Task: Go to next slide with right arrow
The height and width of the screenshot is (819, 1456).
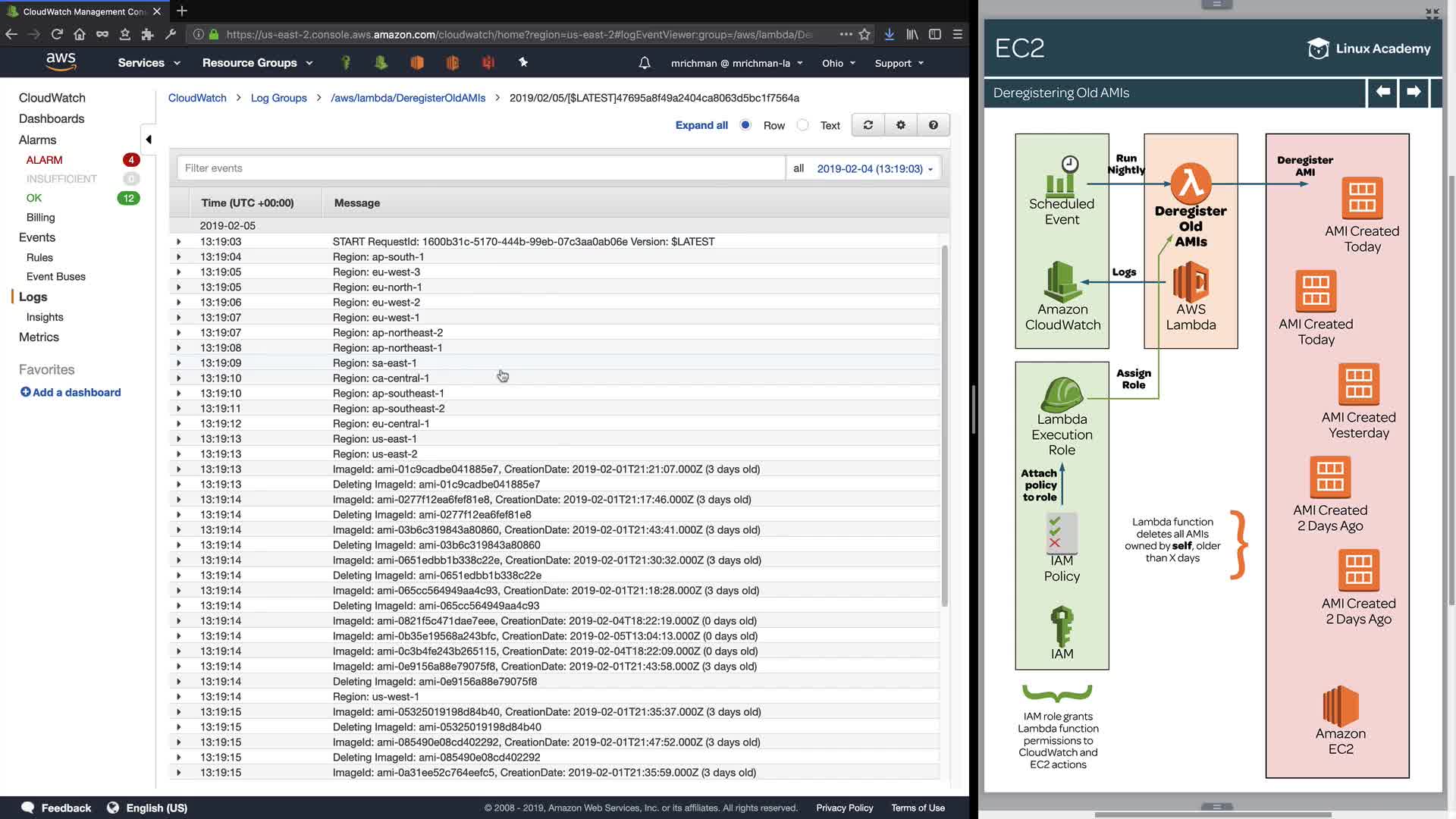Action: 1413,92
